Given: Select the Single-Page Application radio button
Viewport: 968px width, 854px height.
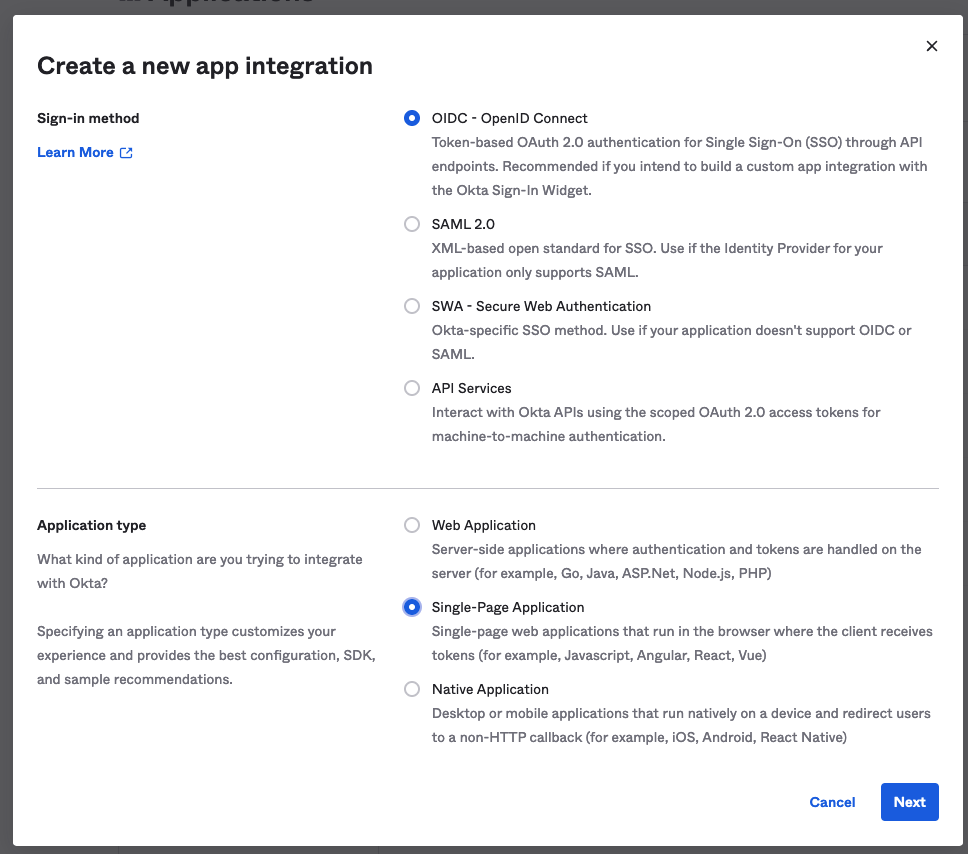Looking at the screenshot, I should (x=412, y=607).
